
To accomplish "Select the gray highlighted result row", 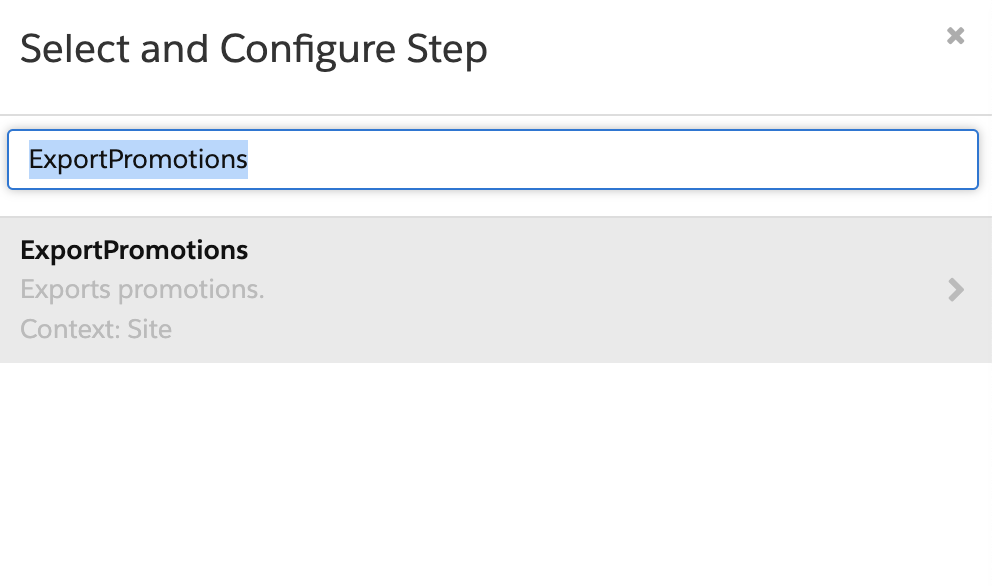I will [x=496, y=290].
